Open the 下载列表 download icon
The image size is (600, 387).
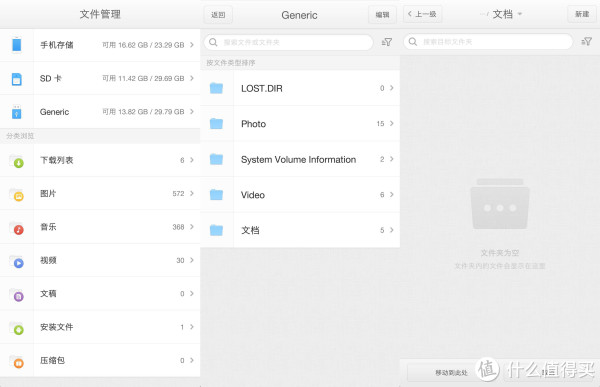point(17,161)
